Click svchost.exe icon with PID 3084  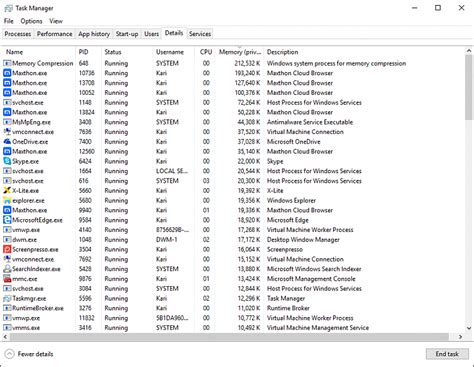pos(7,289)
